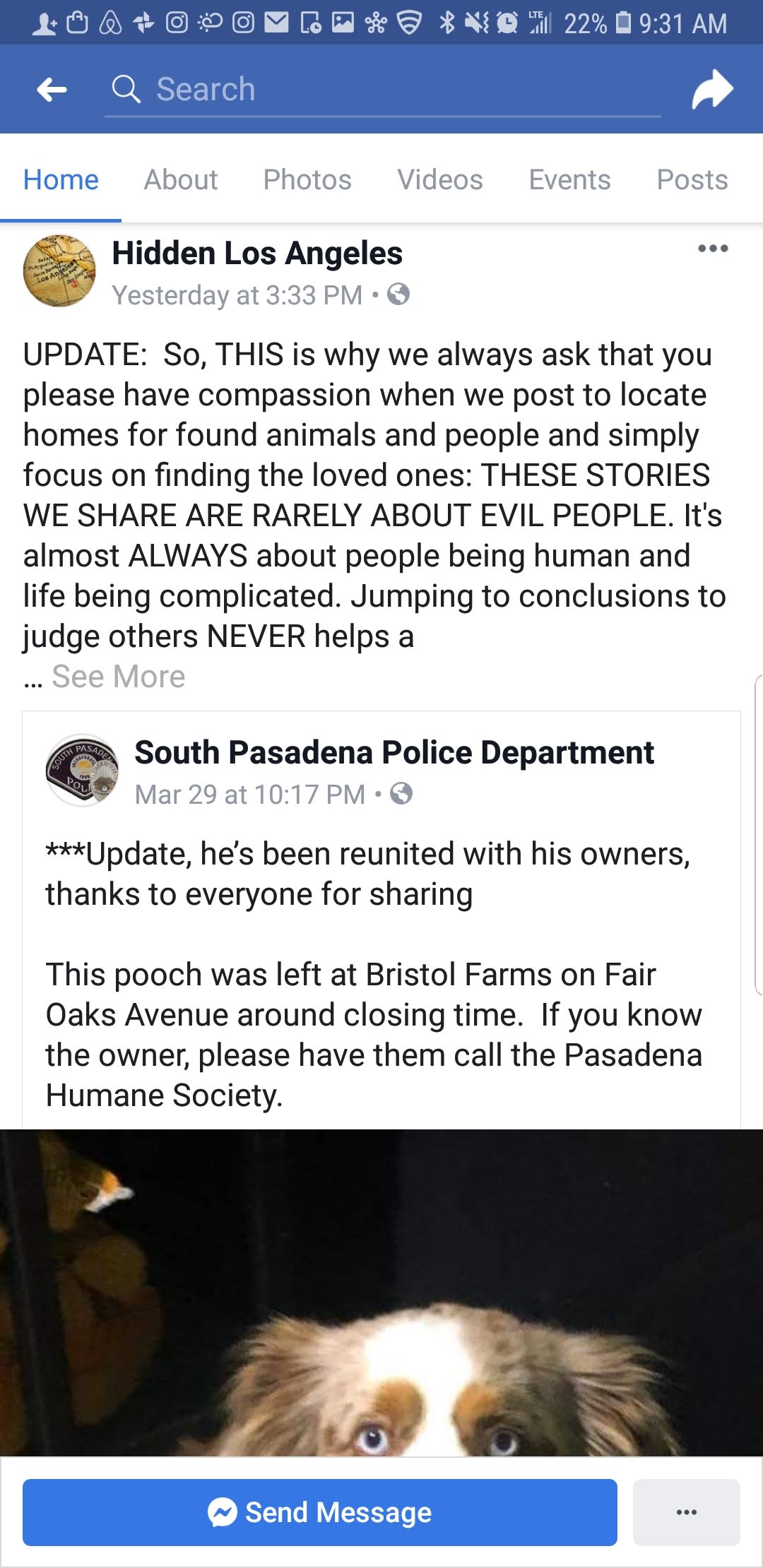Go to the Events tab

tap(569, 180)
